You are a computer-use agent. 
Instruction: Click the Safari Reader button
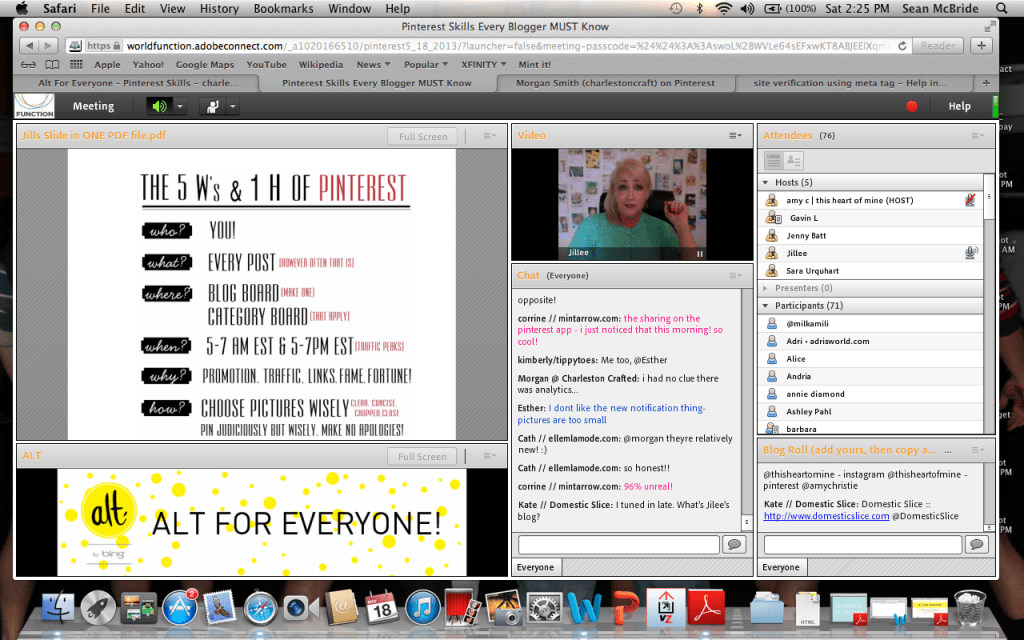tap(938, 46)
